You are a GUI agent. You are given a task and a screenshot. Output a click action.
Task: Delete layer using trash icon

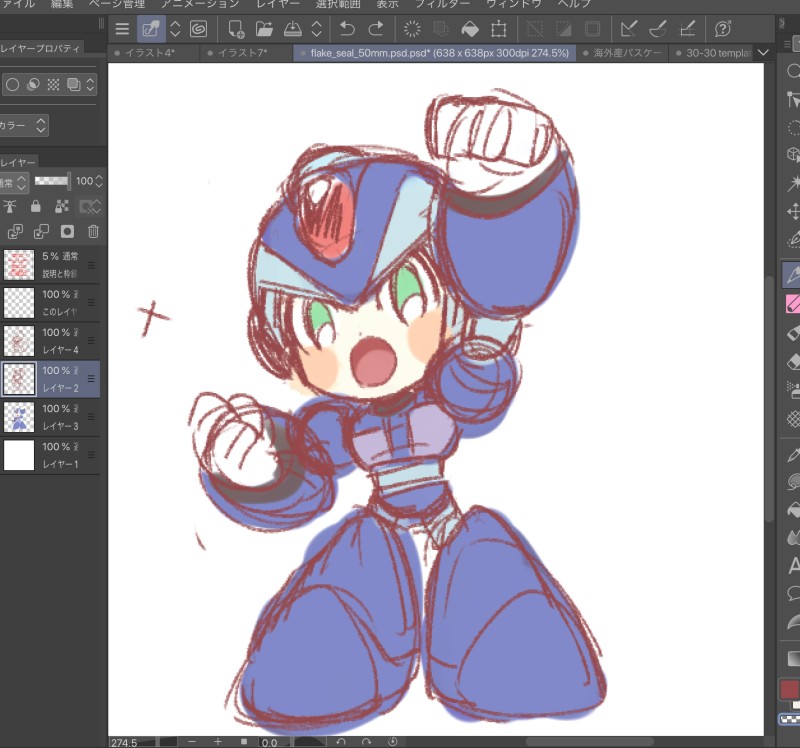[x=93, y=232]
